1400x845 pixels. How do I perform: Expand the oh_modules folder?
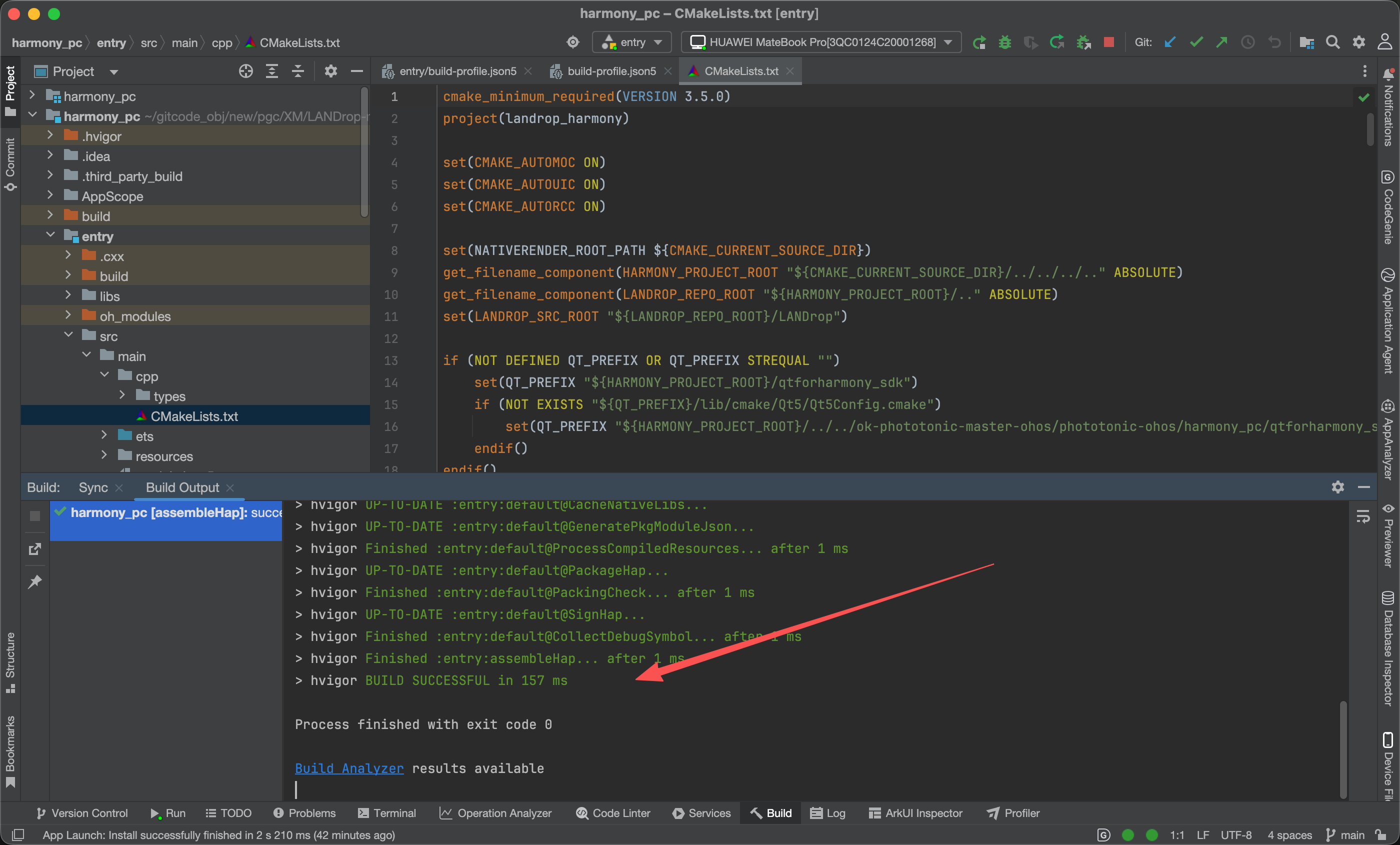(68, 315)
